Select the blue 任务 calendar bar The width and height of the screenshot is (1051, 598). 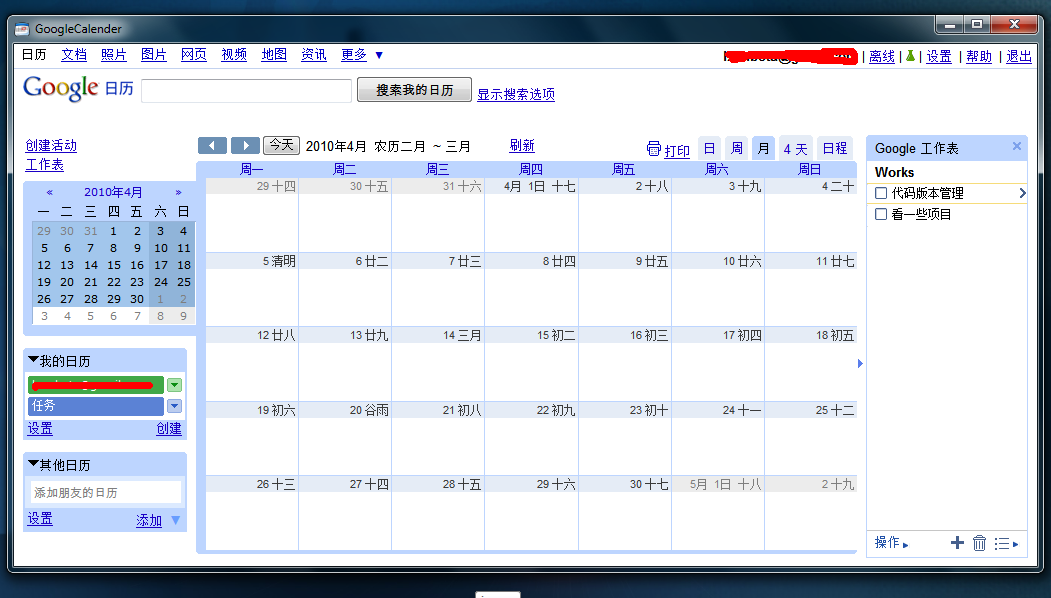click(x=96, y=406)
